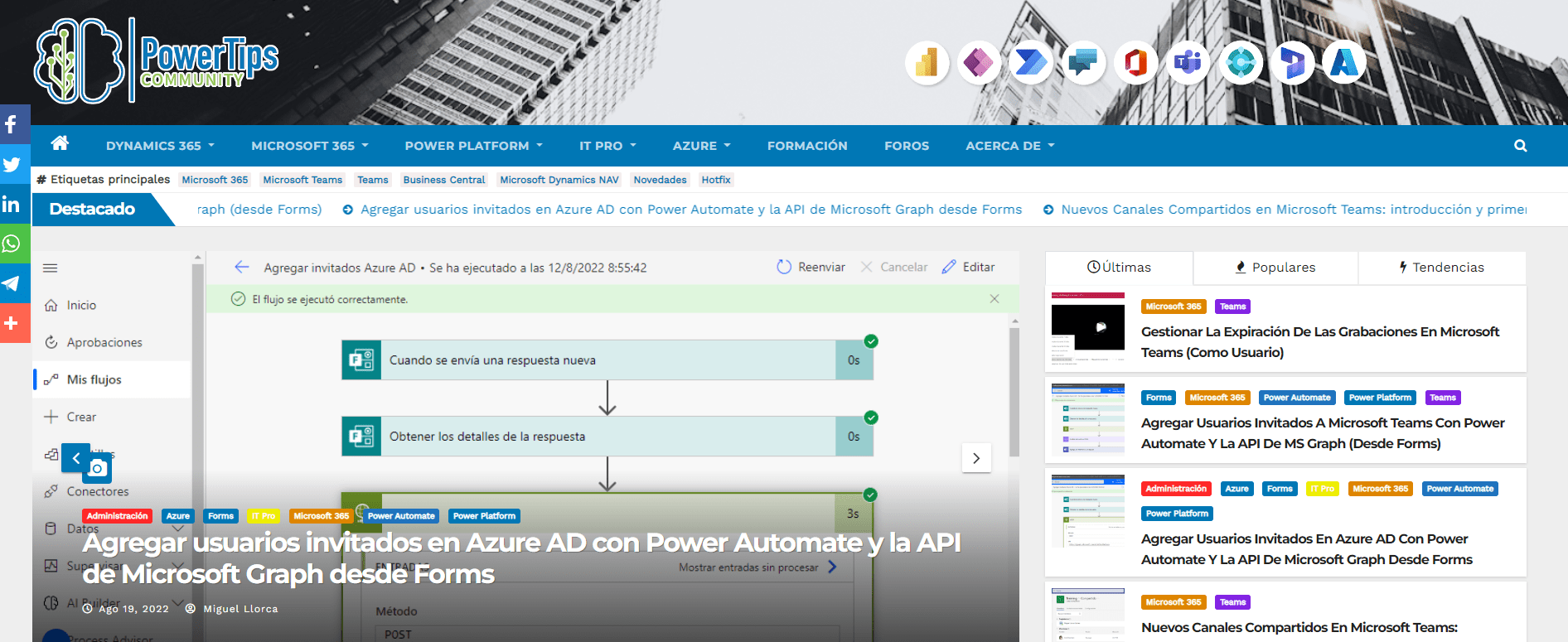The image size is (1568, 642).
Task: Share via WhatsApp sidebar icon
Action: tap(12, 244)
